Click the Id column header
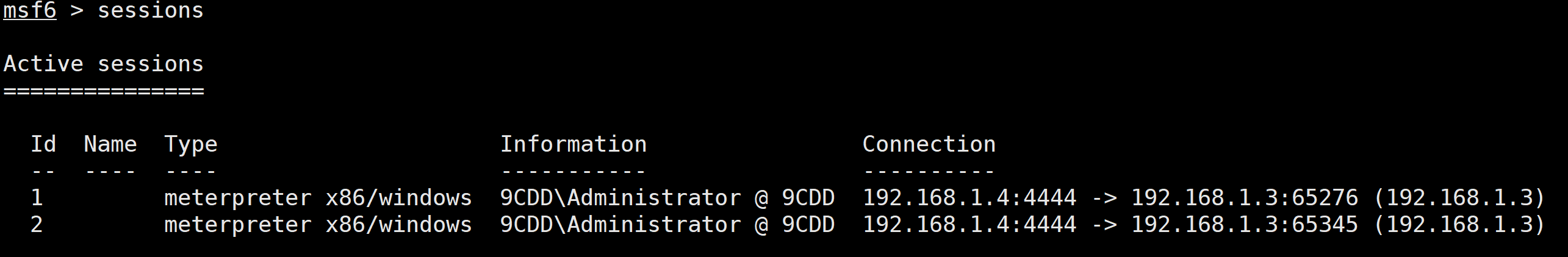 coord(43,144)
